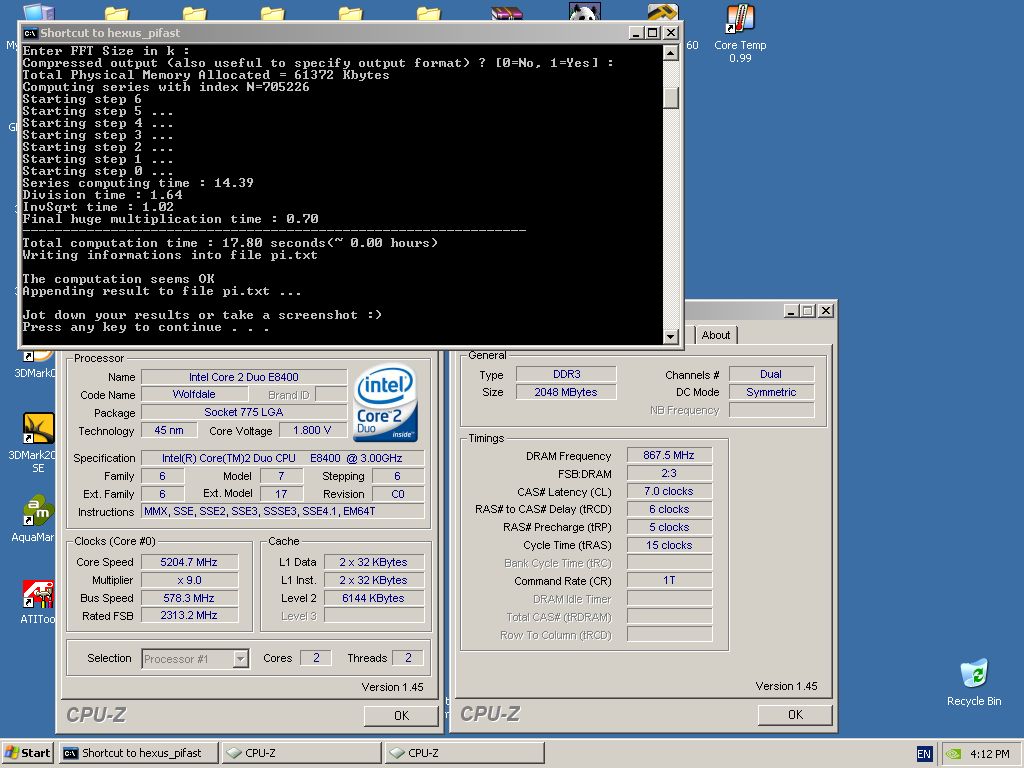Click the 'Total computation time : 17.80 seconds' line

click(x=230, y=243)
